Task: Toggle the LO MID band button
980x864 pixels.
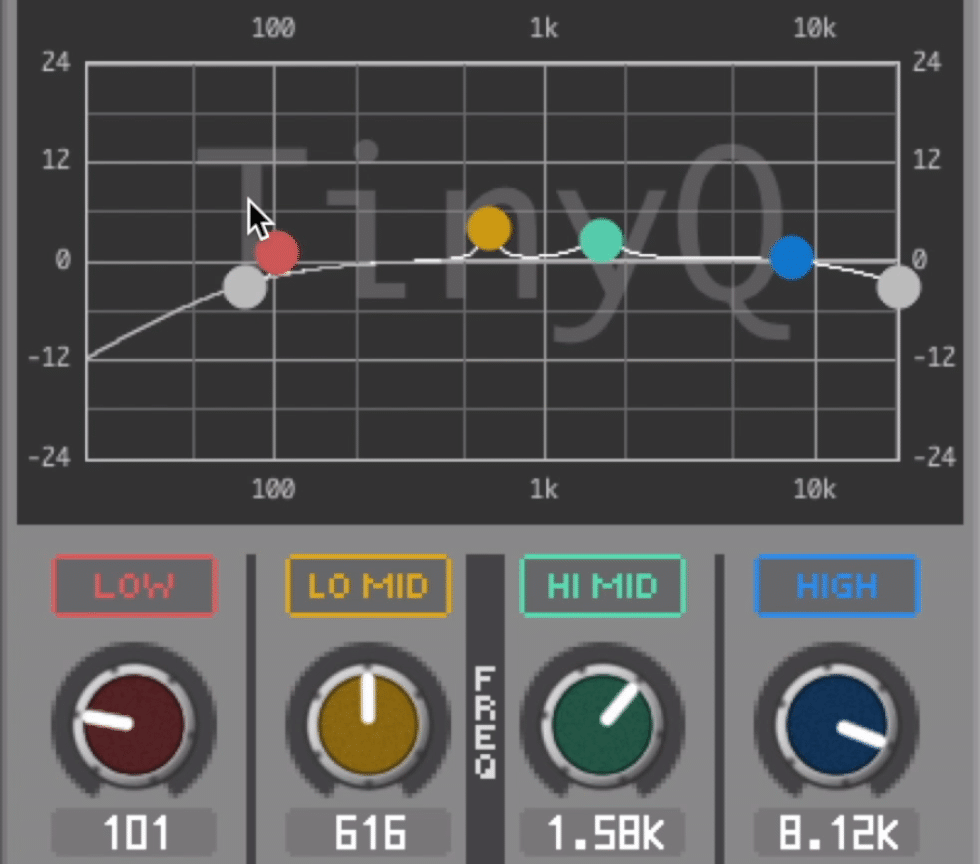Action: point(368,586)
